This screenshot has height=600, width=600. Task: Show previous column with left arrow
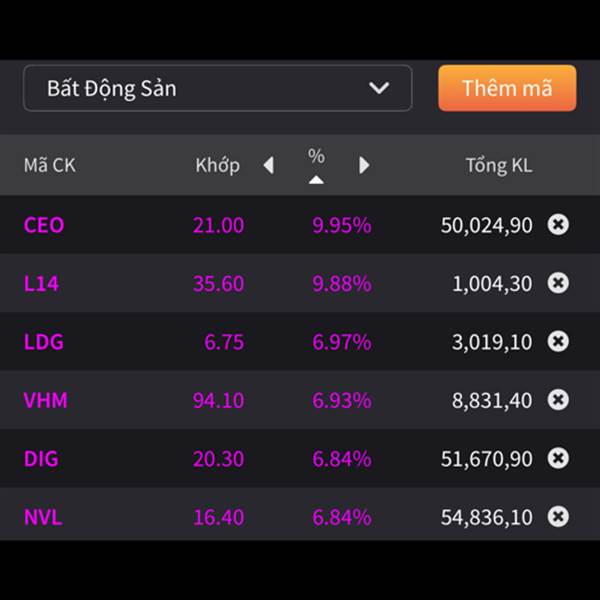269,165
